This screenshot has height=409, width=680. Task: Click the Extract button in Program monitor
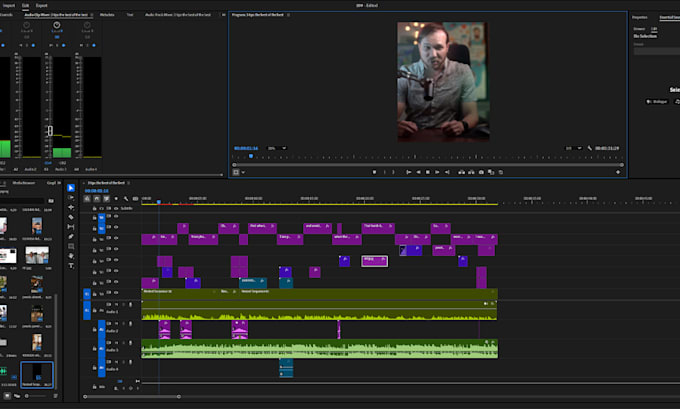[x=471, y=172]
